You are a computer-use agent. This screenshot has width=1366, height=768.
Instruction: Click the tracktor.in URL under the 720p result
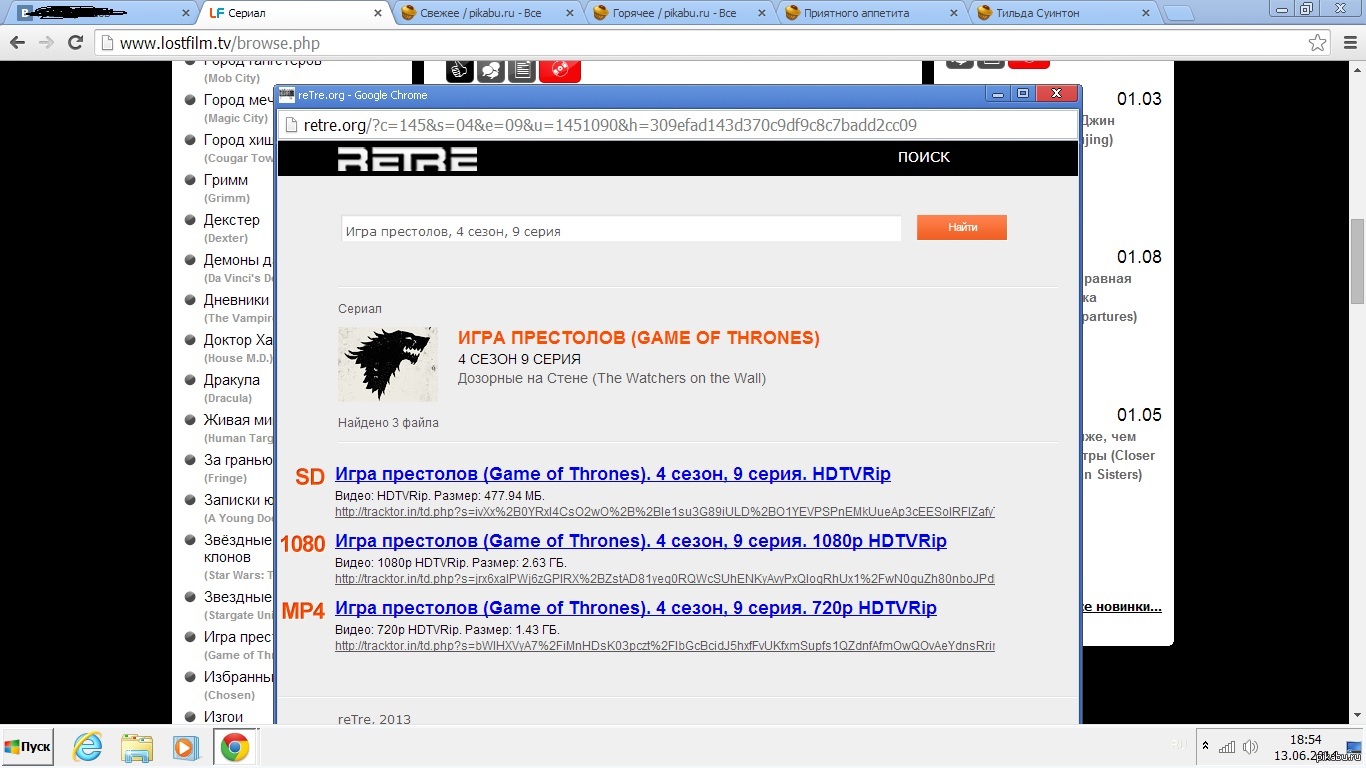click(665, 646)
